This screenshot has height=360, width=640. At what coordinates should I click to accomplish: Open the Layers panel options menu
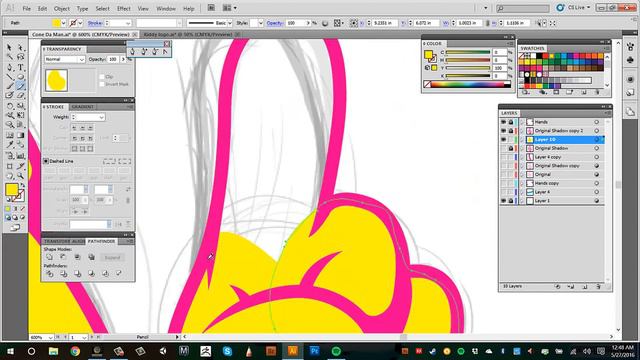click(x=607, y=113)
